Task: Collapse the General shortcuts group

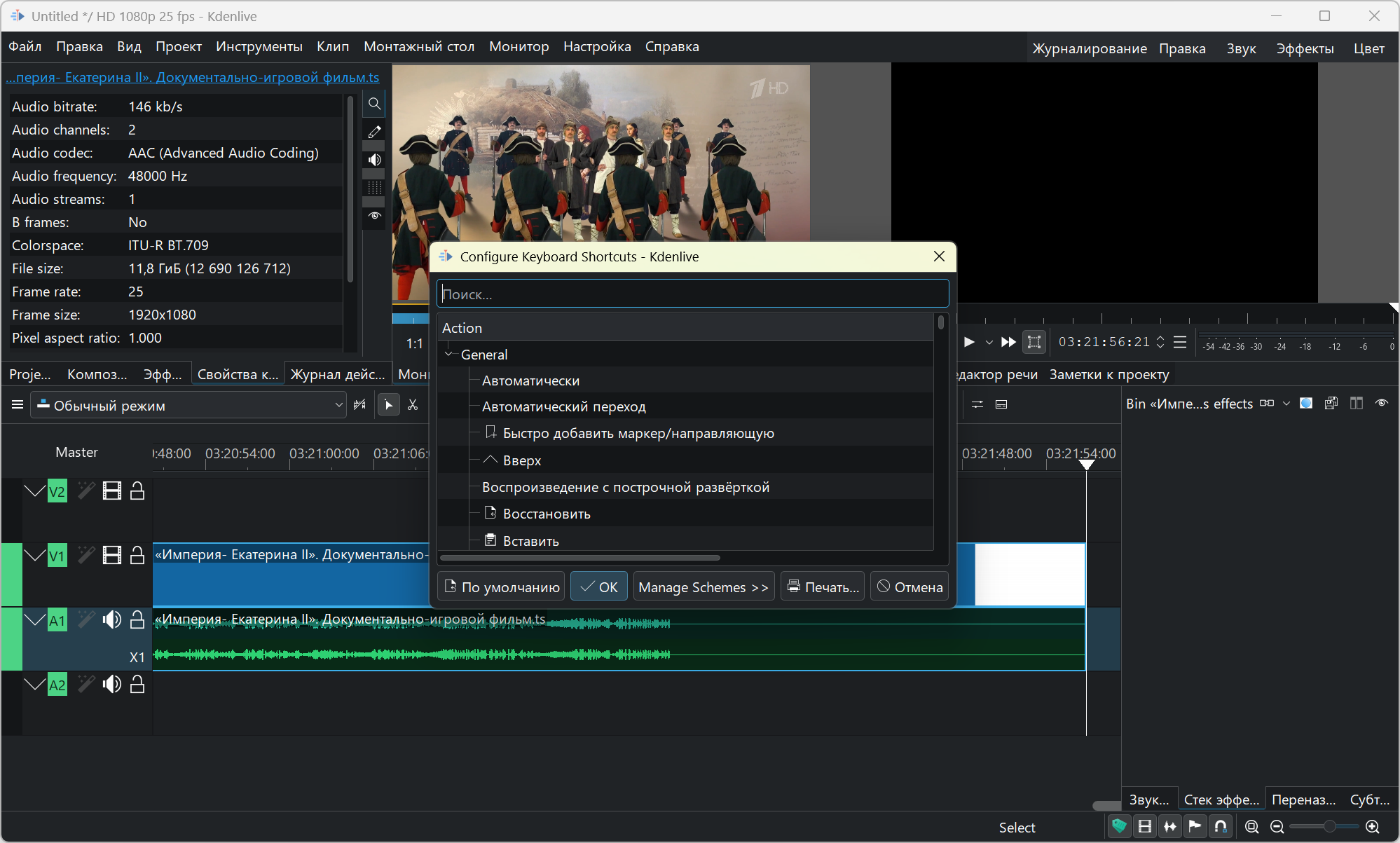Action: click(x=448, y=355)
